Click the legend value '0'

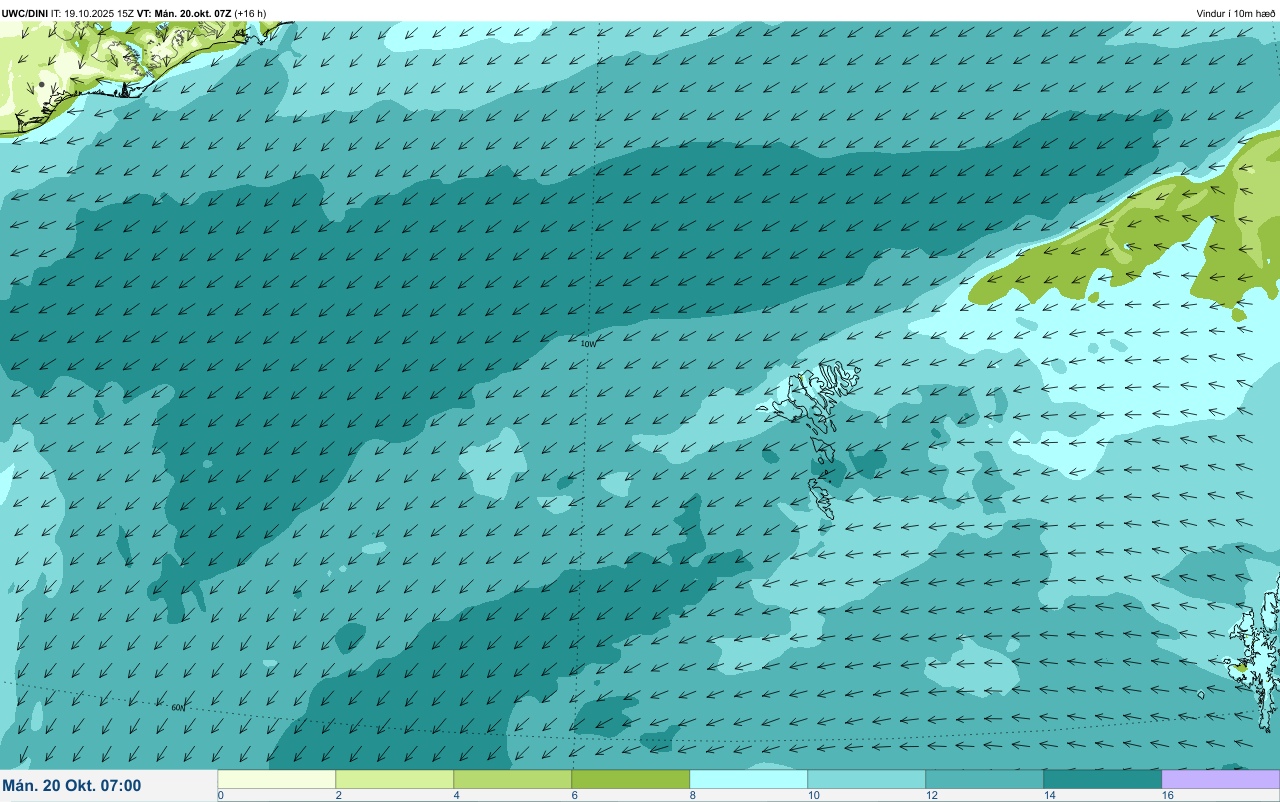220,795
